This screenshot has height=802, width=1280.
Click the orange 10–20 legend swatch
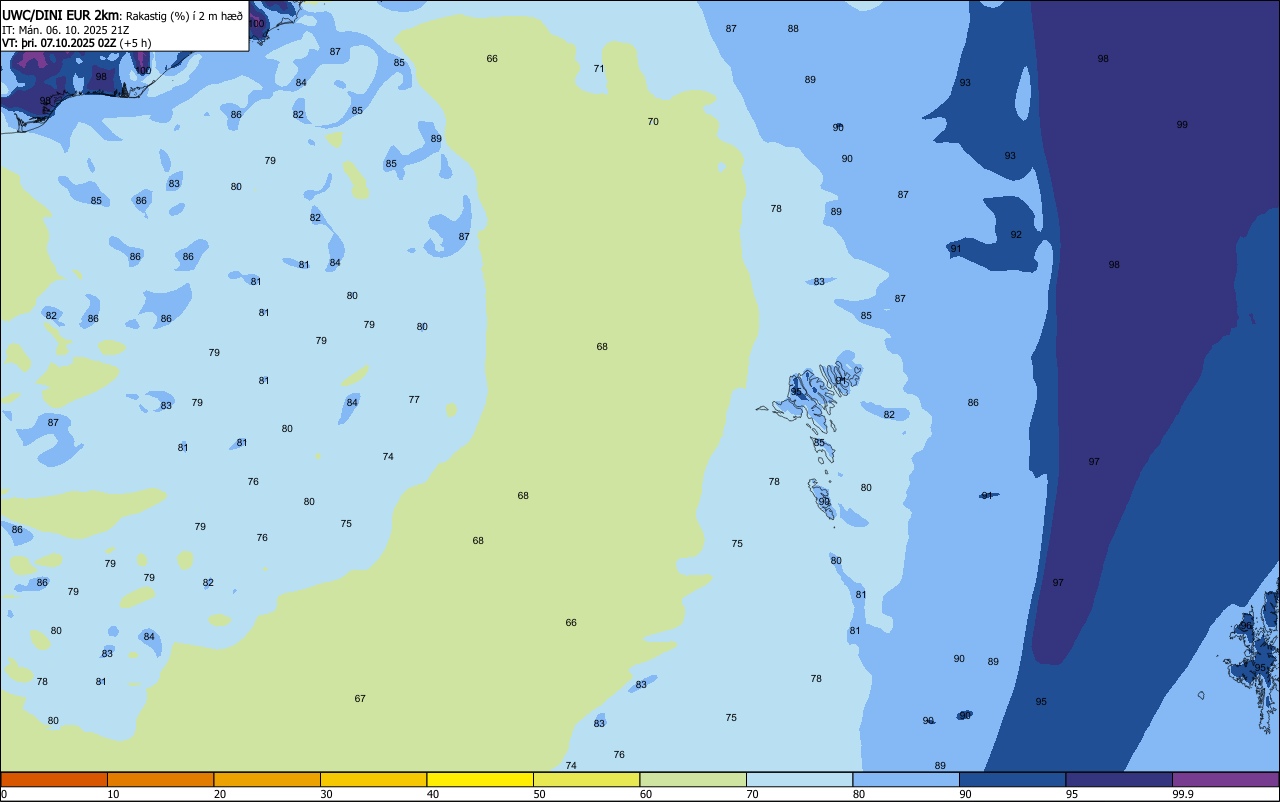coord(160,779)
